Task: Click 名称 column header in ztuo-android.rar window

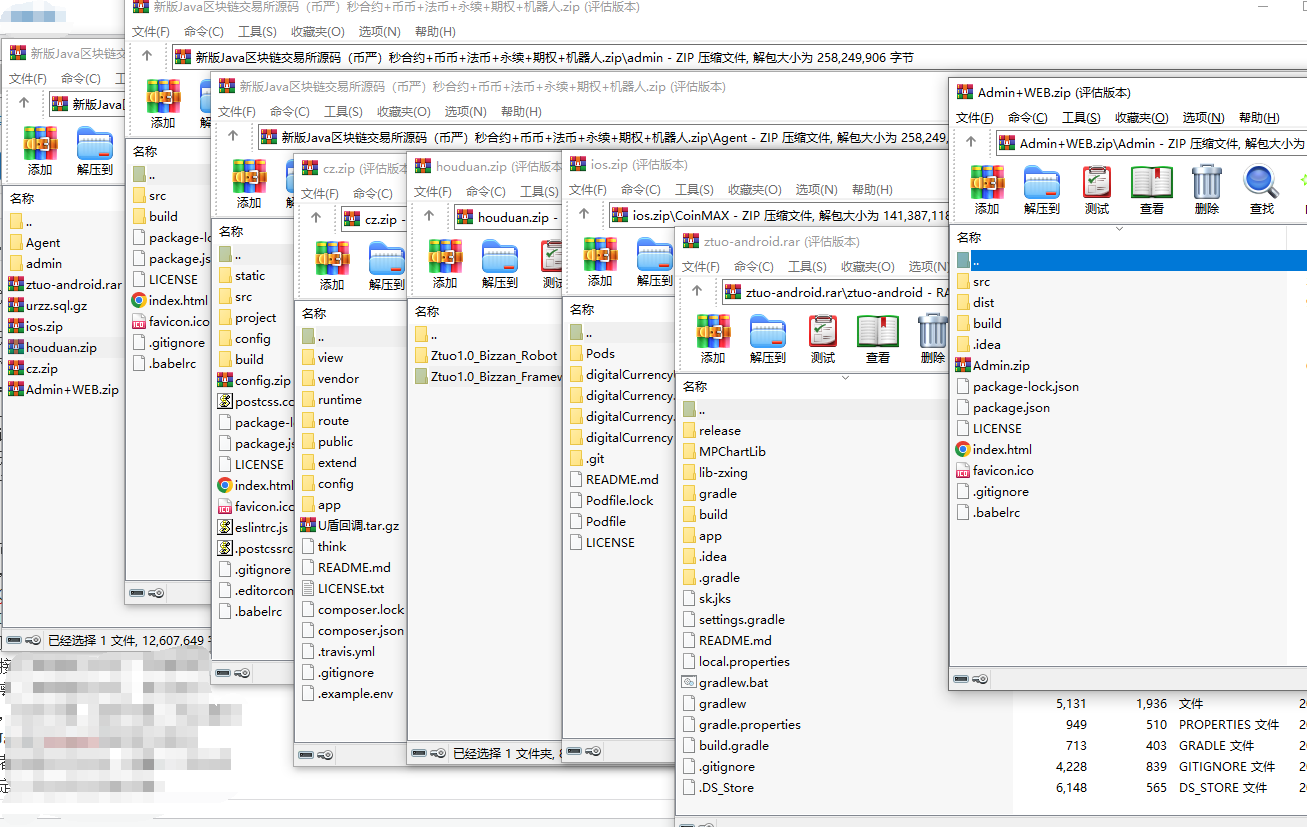Action: 695,386
